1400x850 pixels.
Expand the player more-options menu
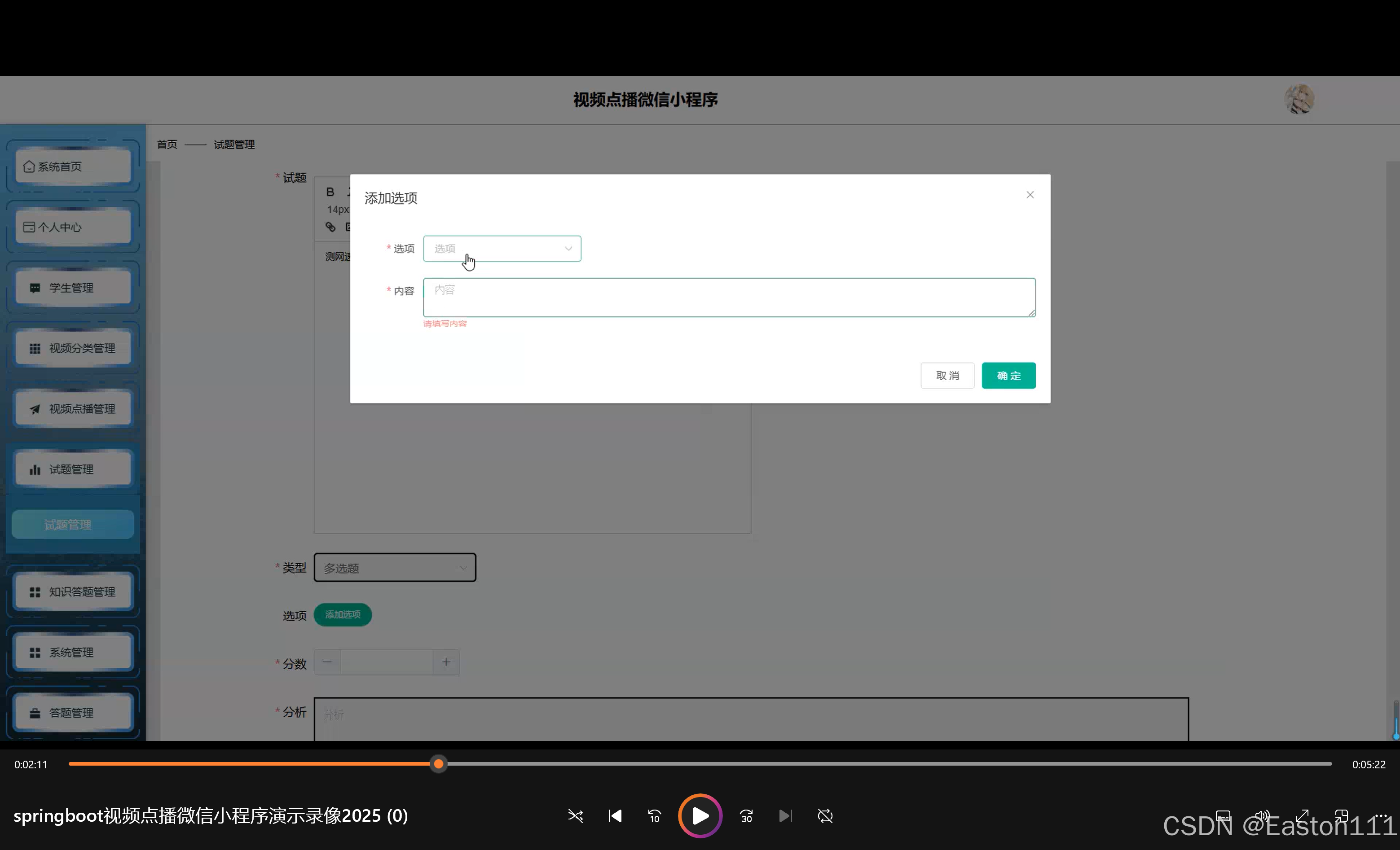[x=1382, y=816]
